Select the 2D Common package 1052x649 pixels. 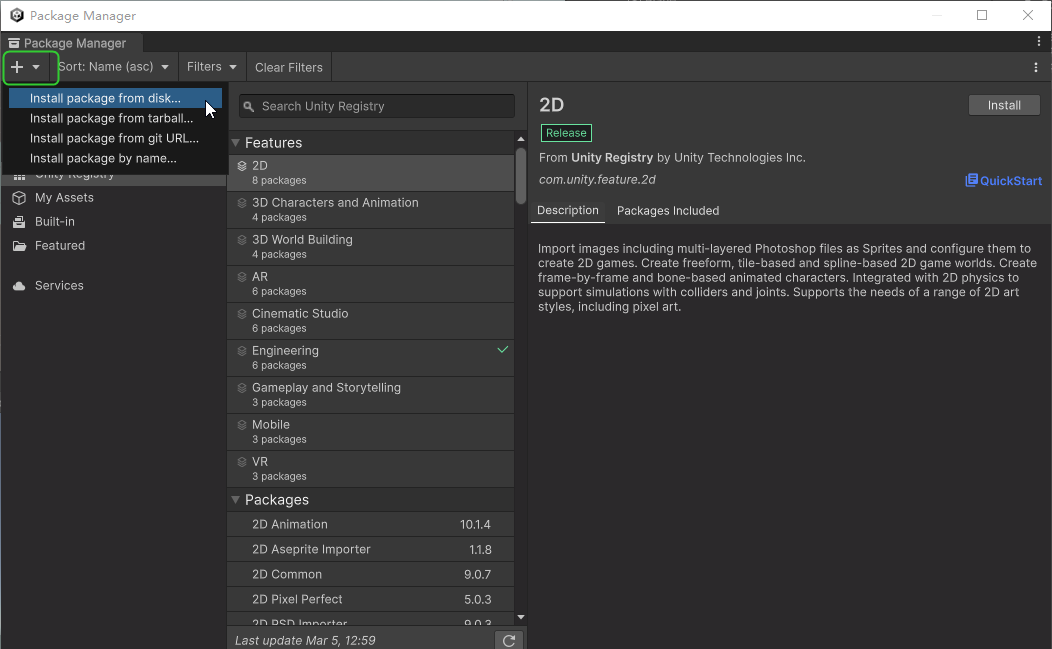tap(371, 575)
